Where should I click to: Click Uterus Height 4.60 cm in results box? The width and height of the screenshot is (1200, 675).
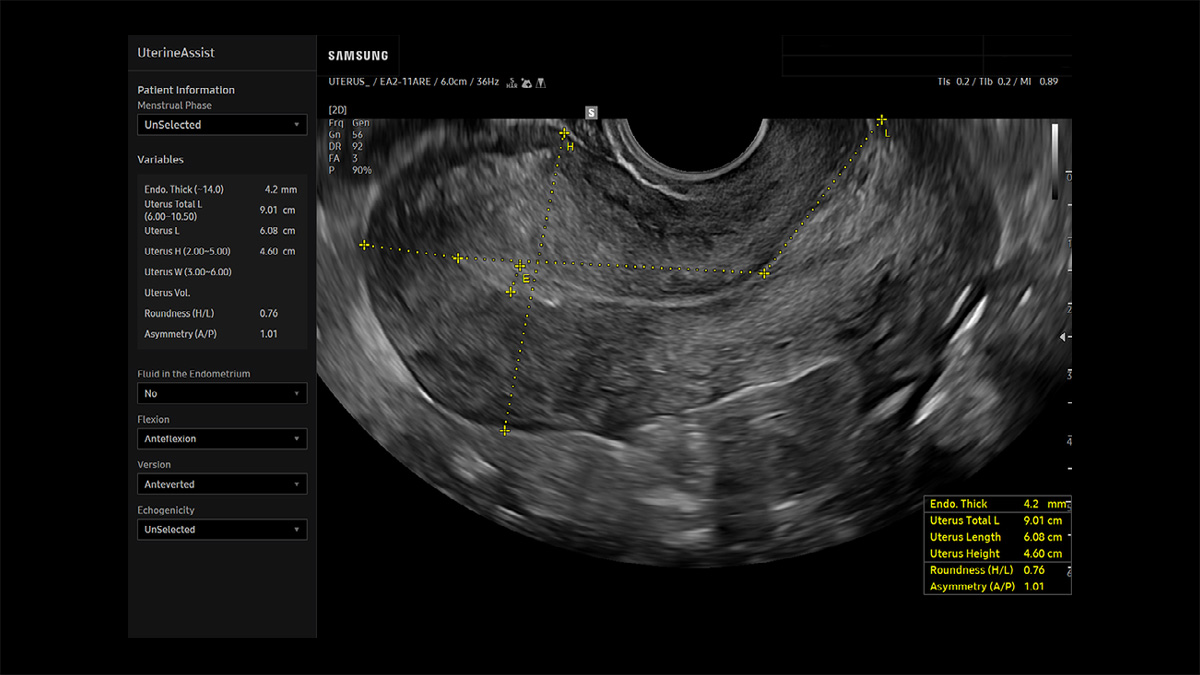(997, 554)
